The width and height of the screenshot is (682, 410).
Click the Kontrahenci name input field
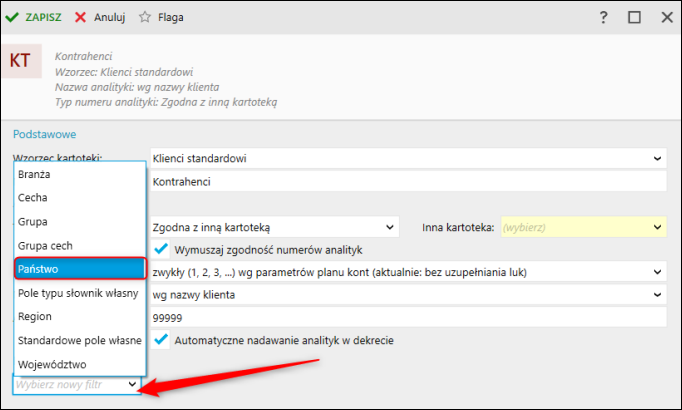click(407, 182)
